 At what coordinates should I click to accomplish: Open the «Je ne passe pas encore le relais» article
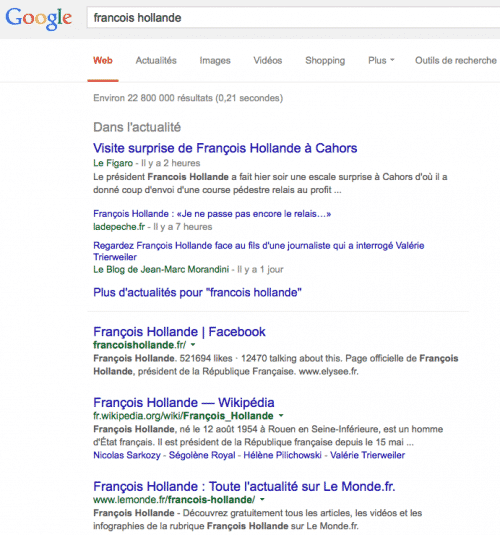[x=212, y=214]
